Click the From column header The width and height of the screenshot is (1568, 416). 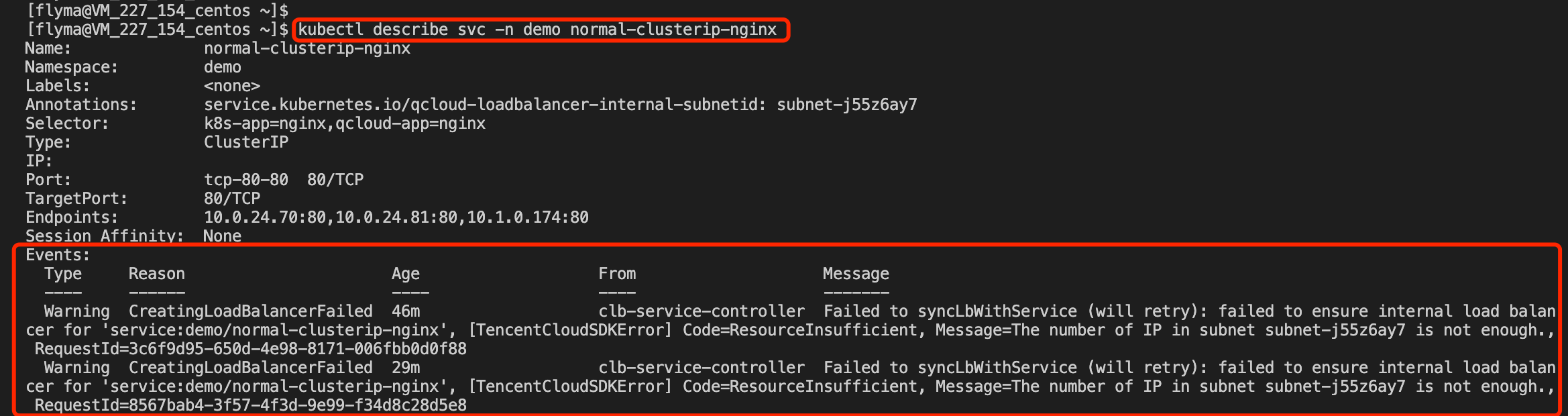tap(617, 274)
